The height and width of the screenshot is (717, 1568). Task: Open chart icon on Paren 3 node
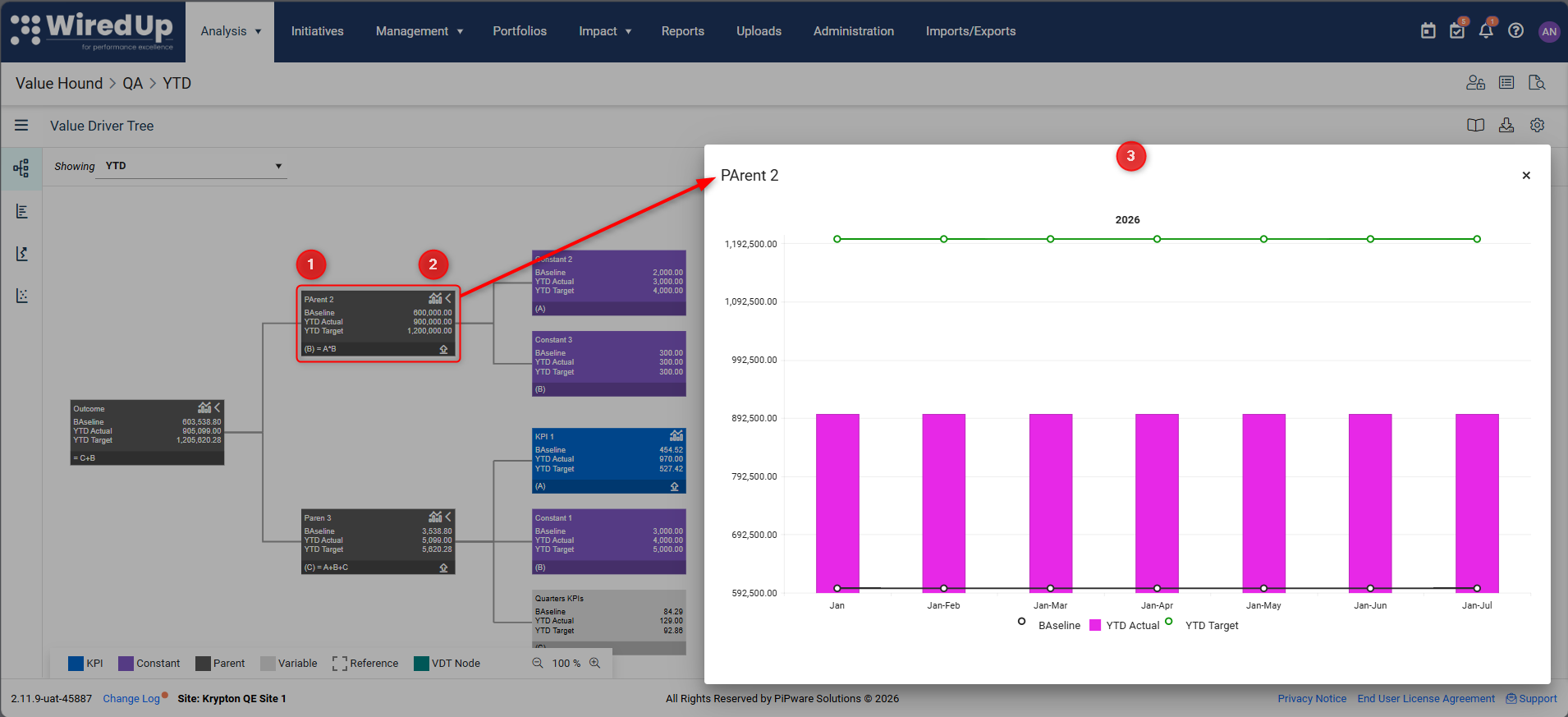(x=435, y=517)
